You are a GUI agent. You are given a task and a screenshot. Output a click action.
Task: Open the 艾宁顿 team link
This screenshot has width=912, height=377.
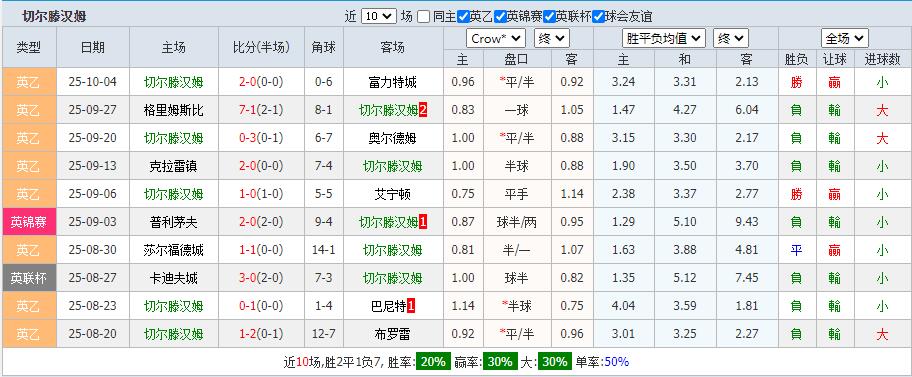tap(393, 194)
